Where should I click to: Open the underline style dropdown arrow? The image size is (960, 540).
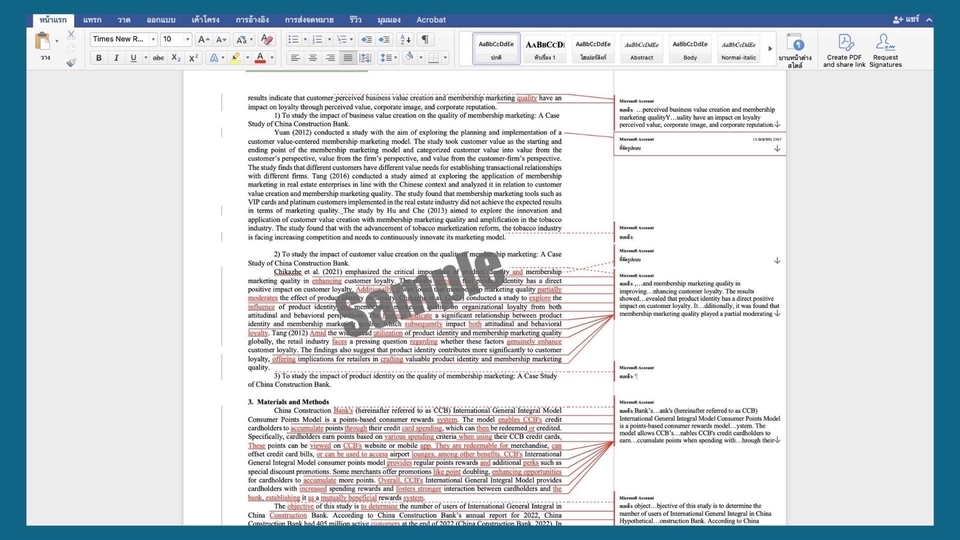point(146,58)
